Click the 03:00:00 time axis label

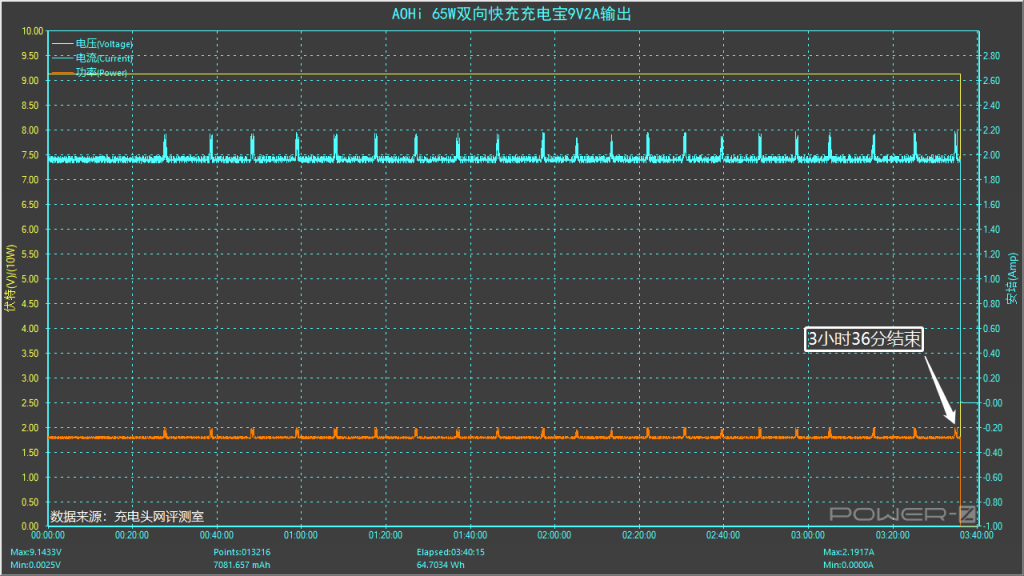(808, 535)
